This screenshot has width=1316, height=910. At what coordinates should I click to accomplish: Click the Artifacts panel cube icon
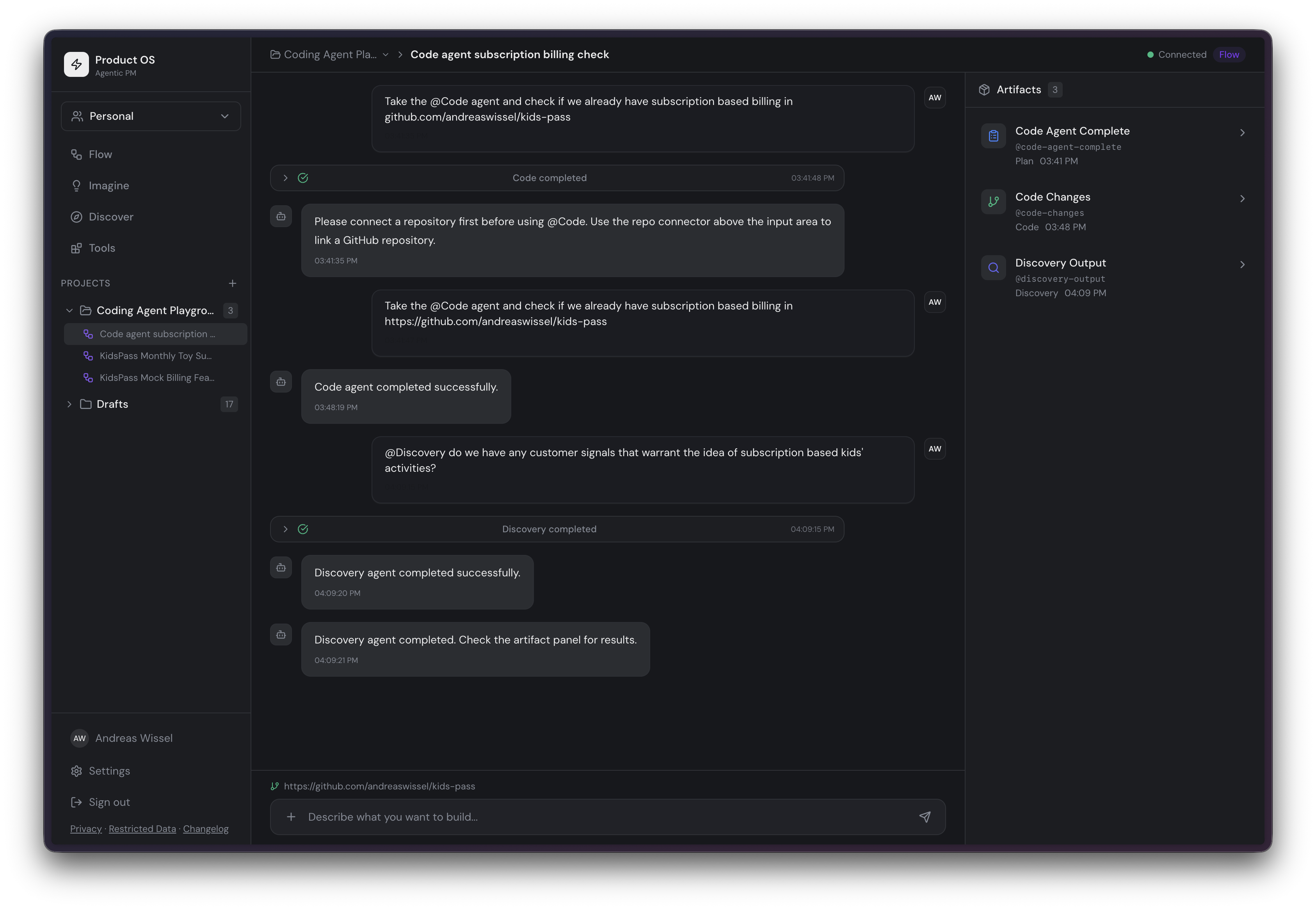coord(984,89)
